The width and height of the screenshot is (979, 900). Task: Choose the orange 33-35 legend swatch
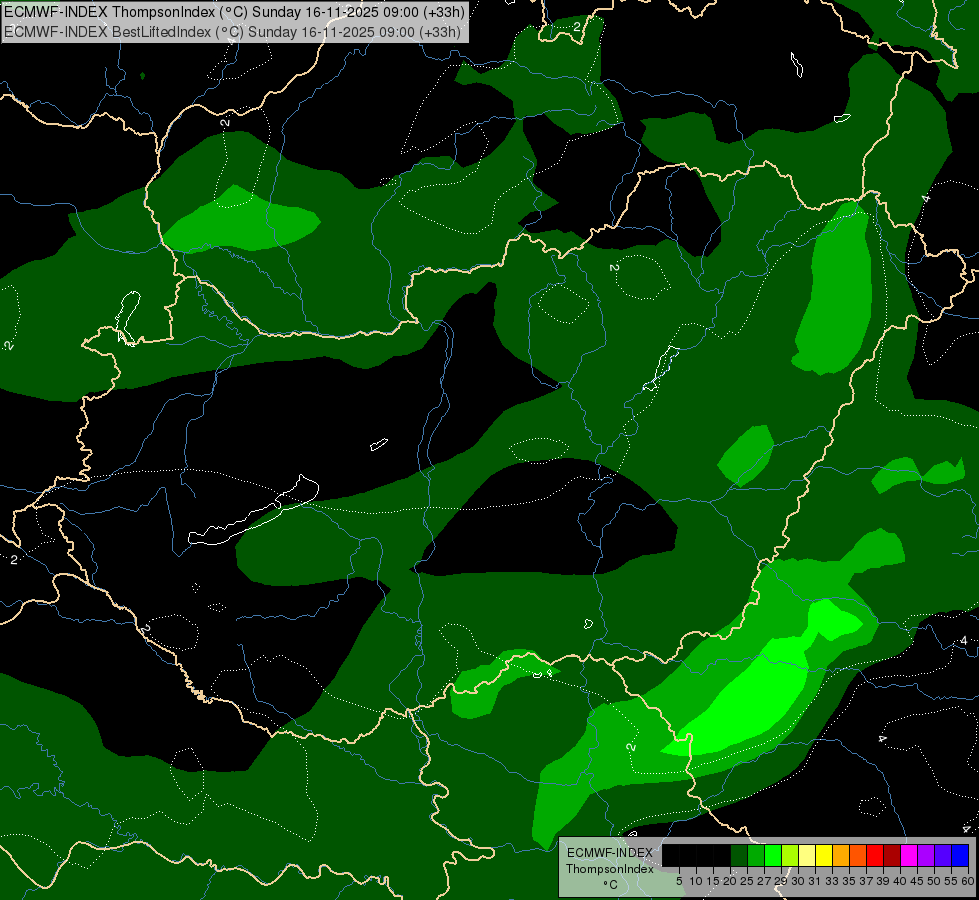click(x=841, y=855)
